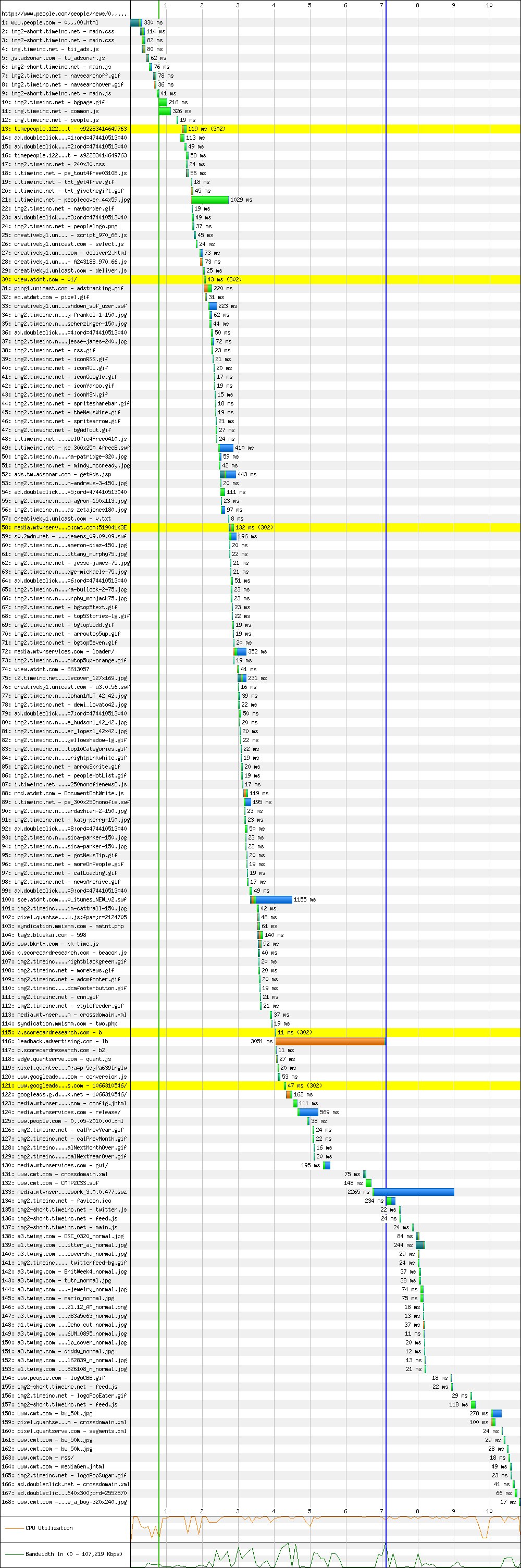Click the green 326 ms bar for common.js
521x1568 pixels.
click(164, 112)
